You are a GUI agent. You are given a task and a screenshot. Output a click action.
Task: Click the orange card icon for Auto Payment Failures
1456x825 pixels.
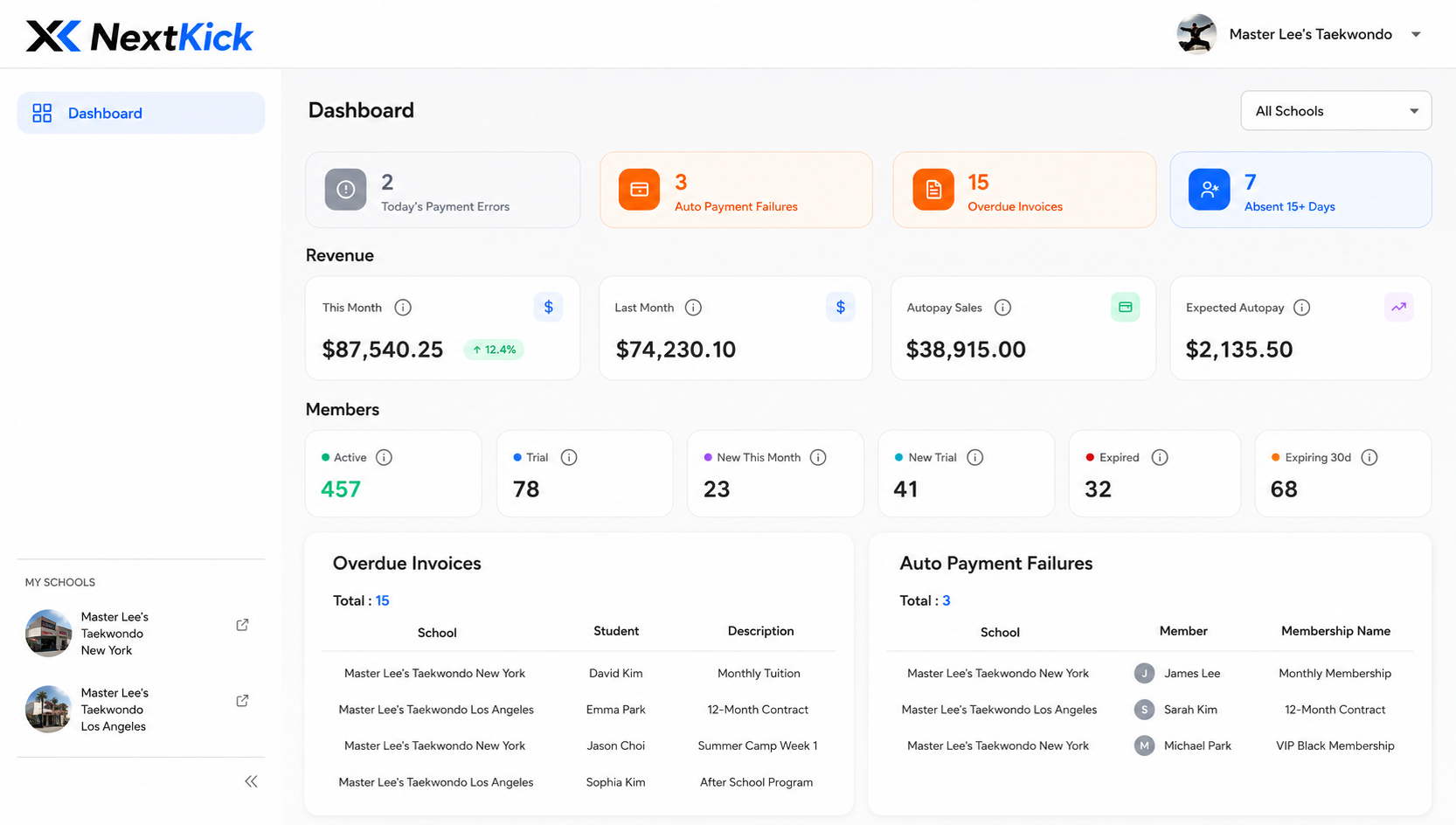click(640, 190)
